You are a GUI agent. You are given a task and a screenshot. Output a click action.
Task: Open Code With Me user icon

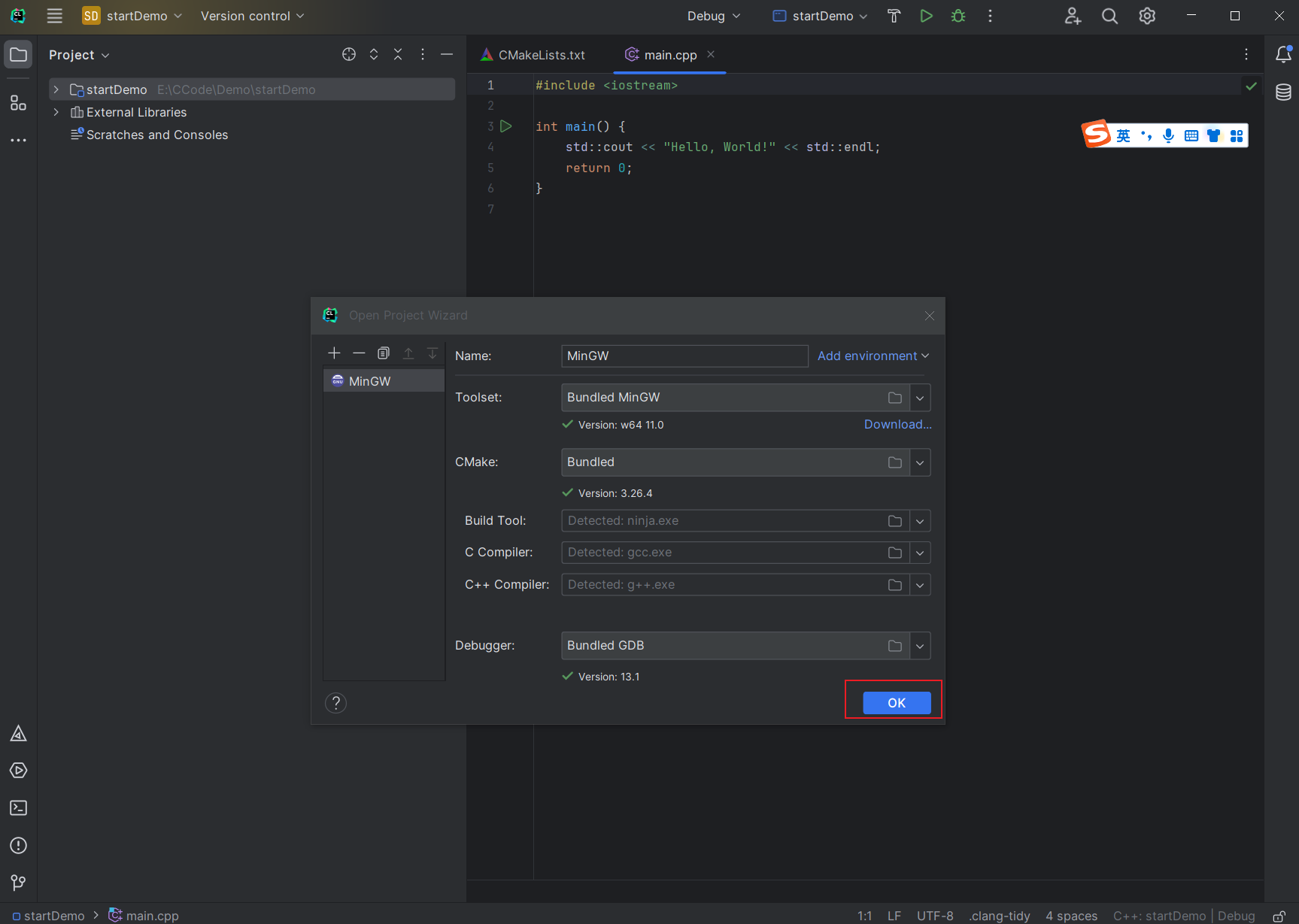pos(1073,16)
